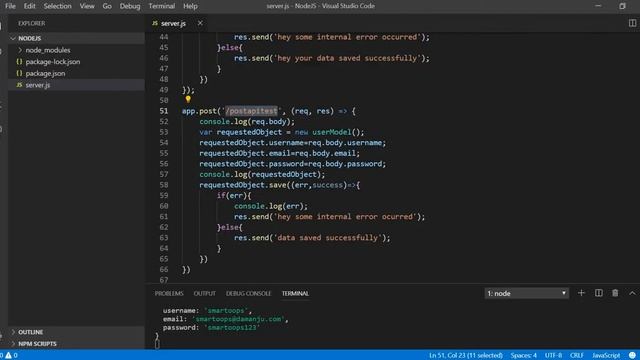Open the Selection menu
Viewport: 640px width, 360px height.
[58, 6]
